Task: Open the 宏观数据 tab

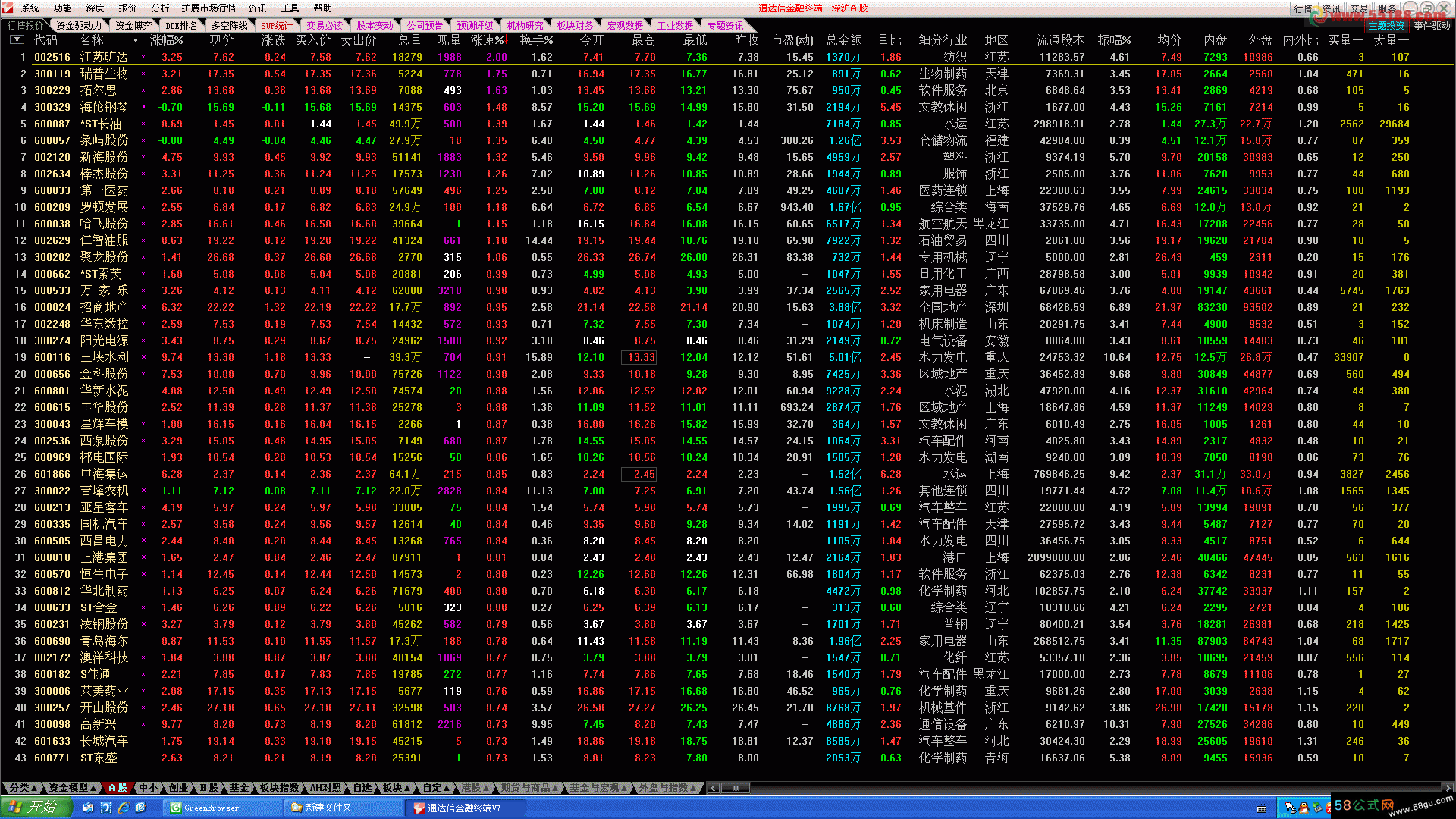Action: [x=626, y=26]
